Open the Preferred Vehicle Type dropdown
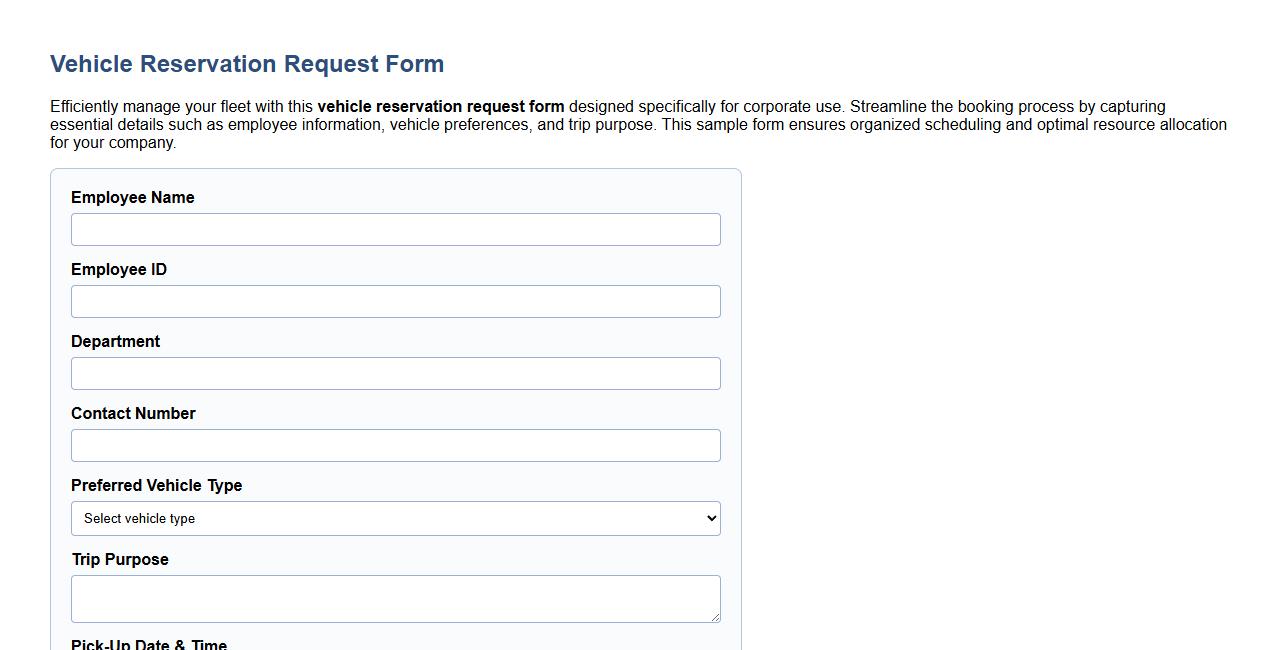 point(396,518)
